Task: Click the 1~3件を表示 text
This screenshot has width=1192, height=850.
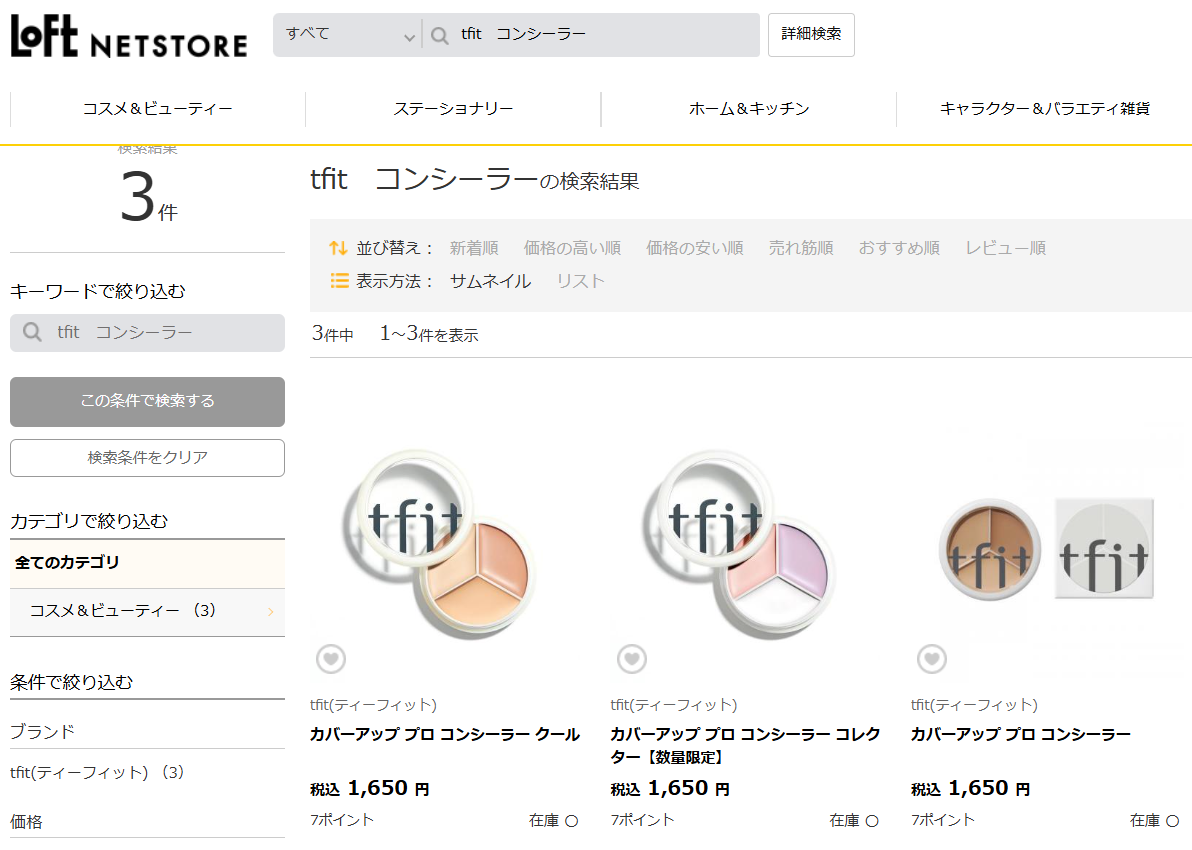Action: click(x=429, y=335)
